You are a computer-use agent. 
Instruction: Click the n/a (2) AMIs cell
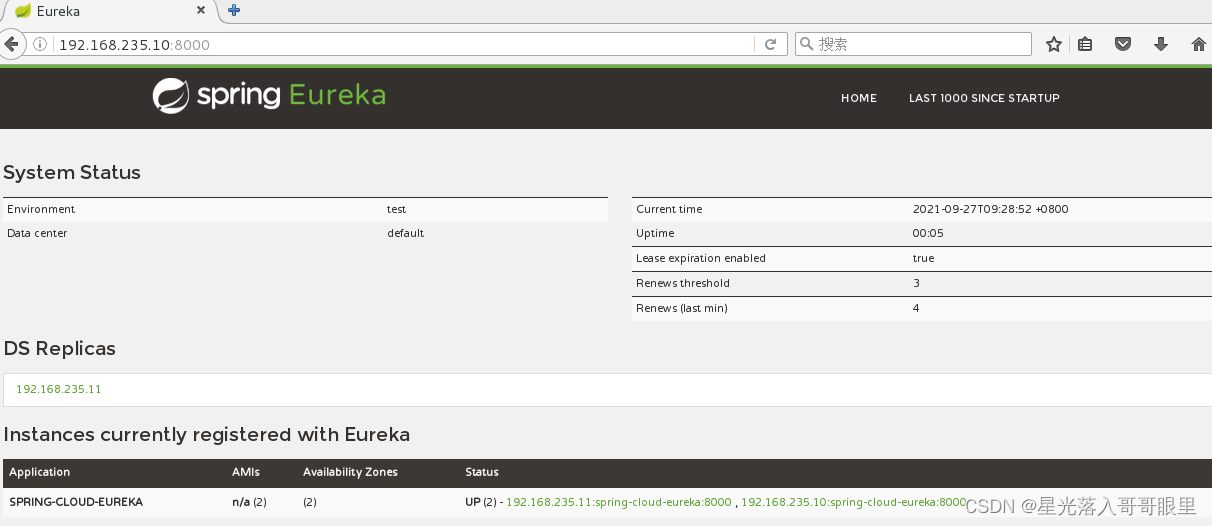click(x=249, y=502)
